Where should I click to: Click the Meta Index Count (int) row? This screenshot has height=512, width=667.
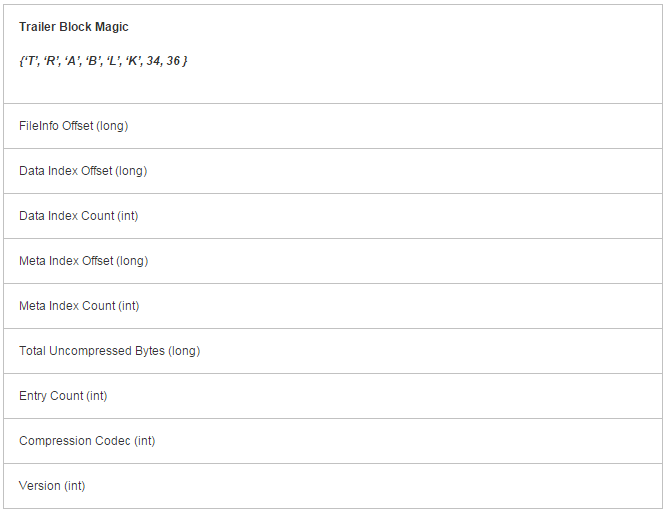(333, 306)
